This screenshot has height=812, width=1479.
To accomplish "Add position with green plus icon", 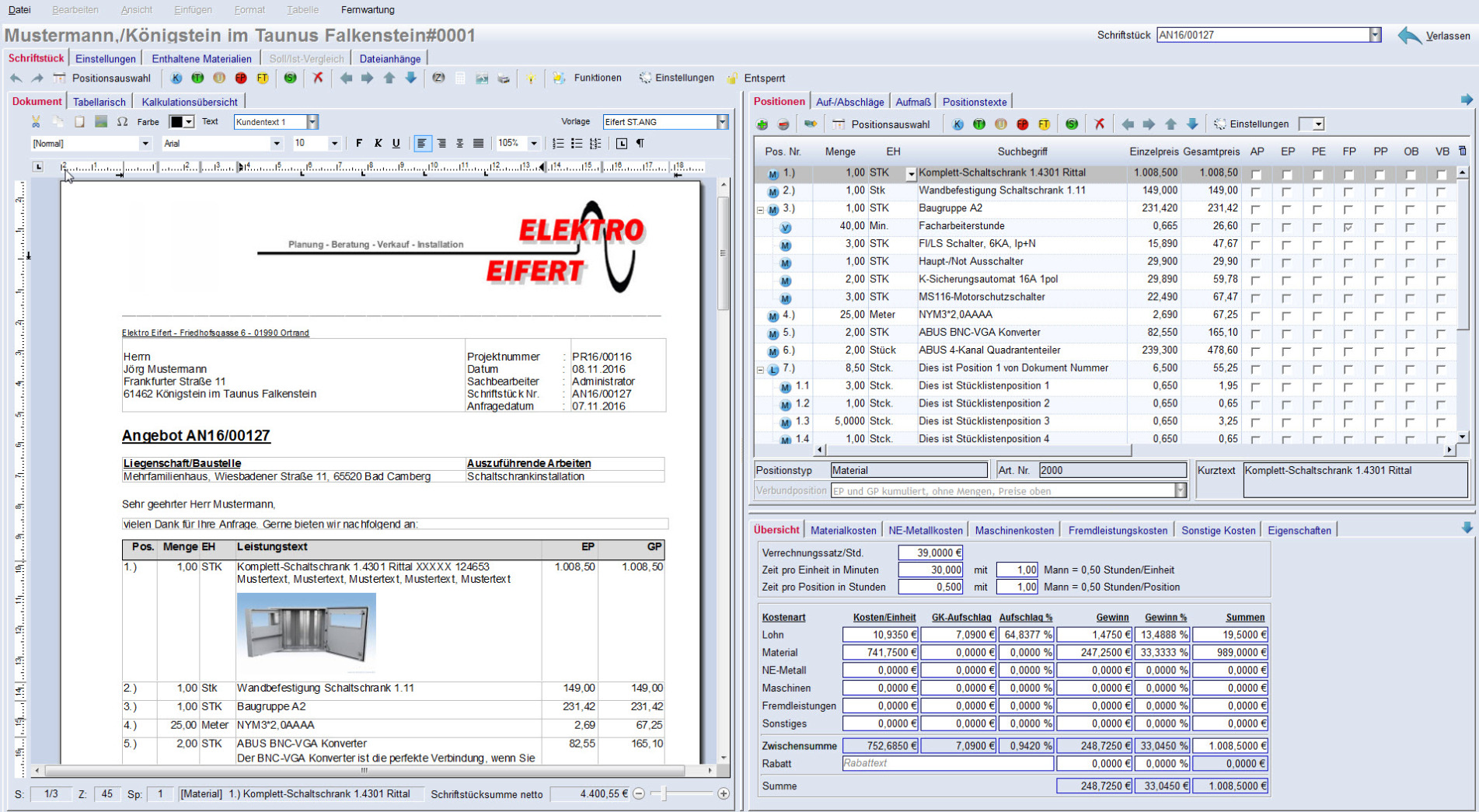I will 762,124.
